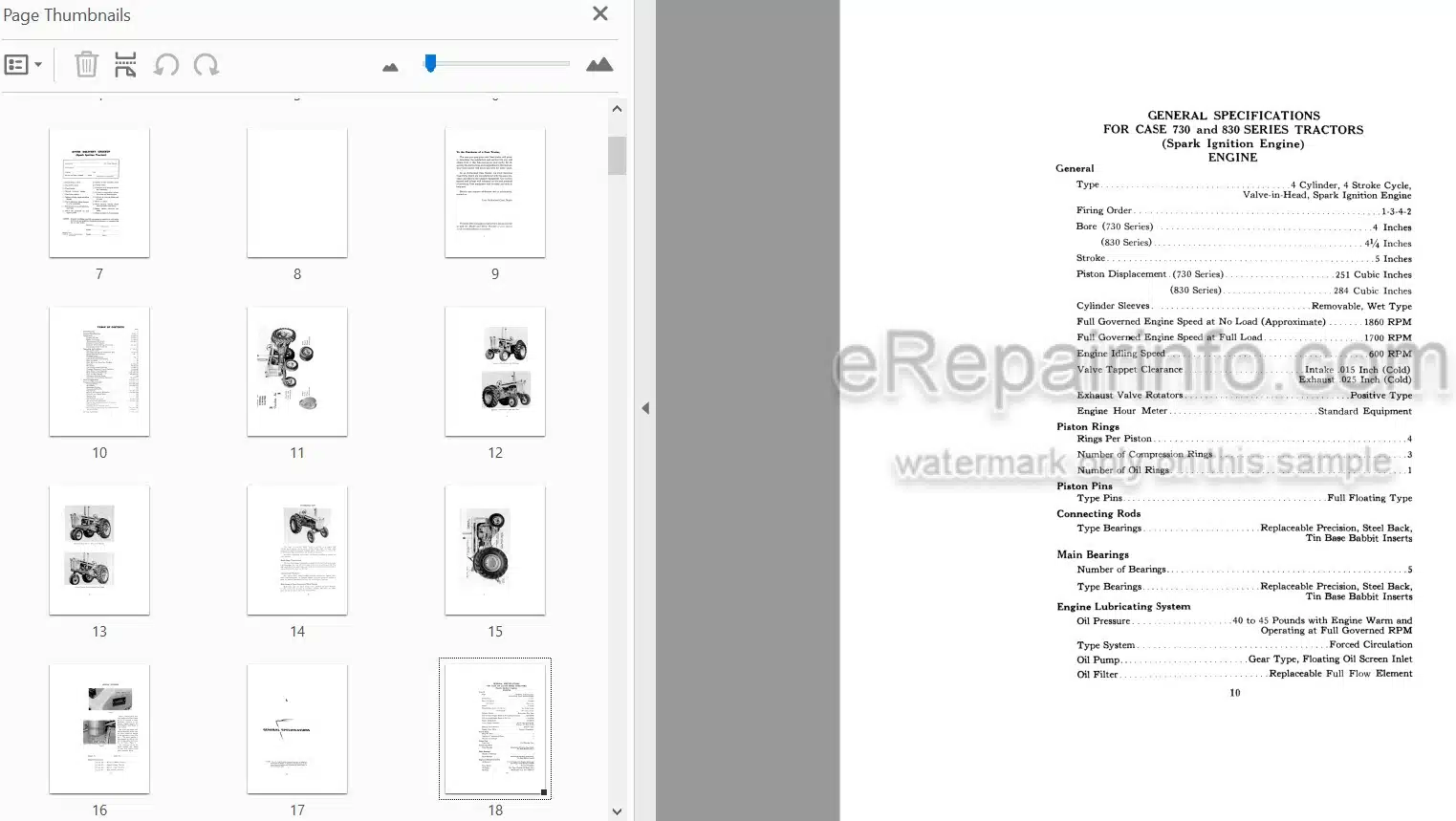Viewport: 1456px width, 821px height.
Task: Click the thumbnail panel scrollbar thumb
Action: 617,156
